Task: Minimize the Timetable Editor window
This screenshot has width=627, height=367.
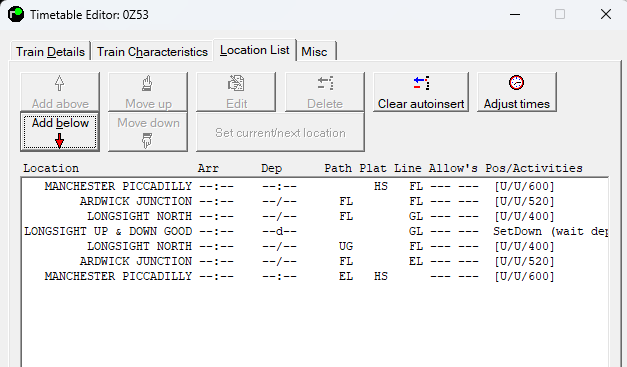Action: pyautogui.click(x=515, y=14)
